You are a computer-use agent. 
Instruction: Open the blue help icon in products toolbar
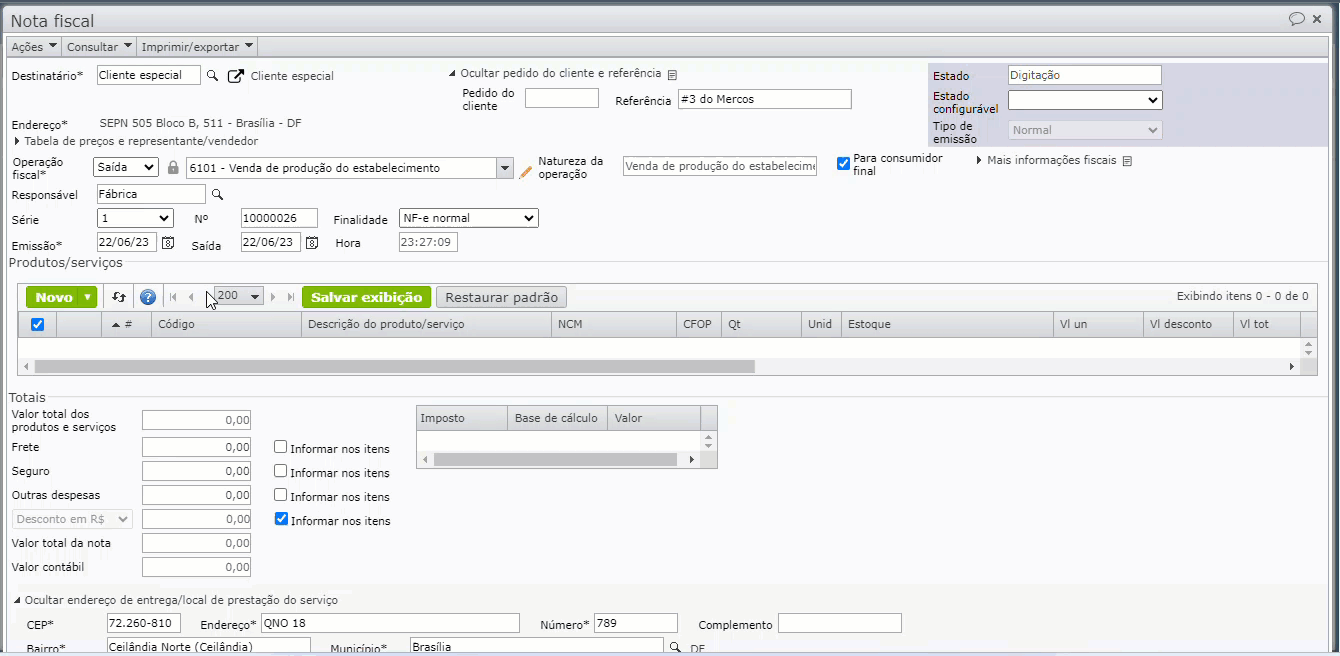(148, 297)
